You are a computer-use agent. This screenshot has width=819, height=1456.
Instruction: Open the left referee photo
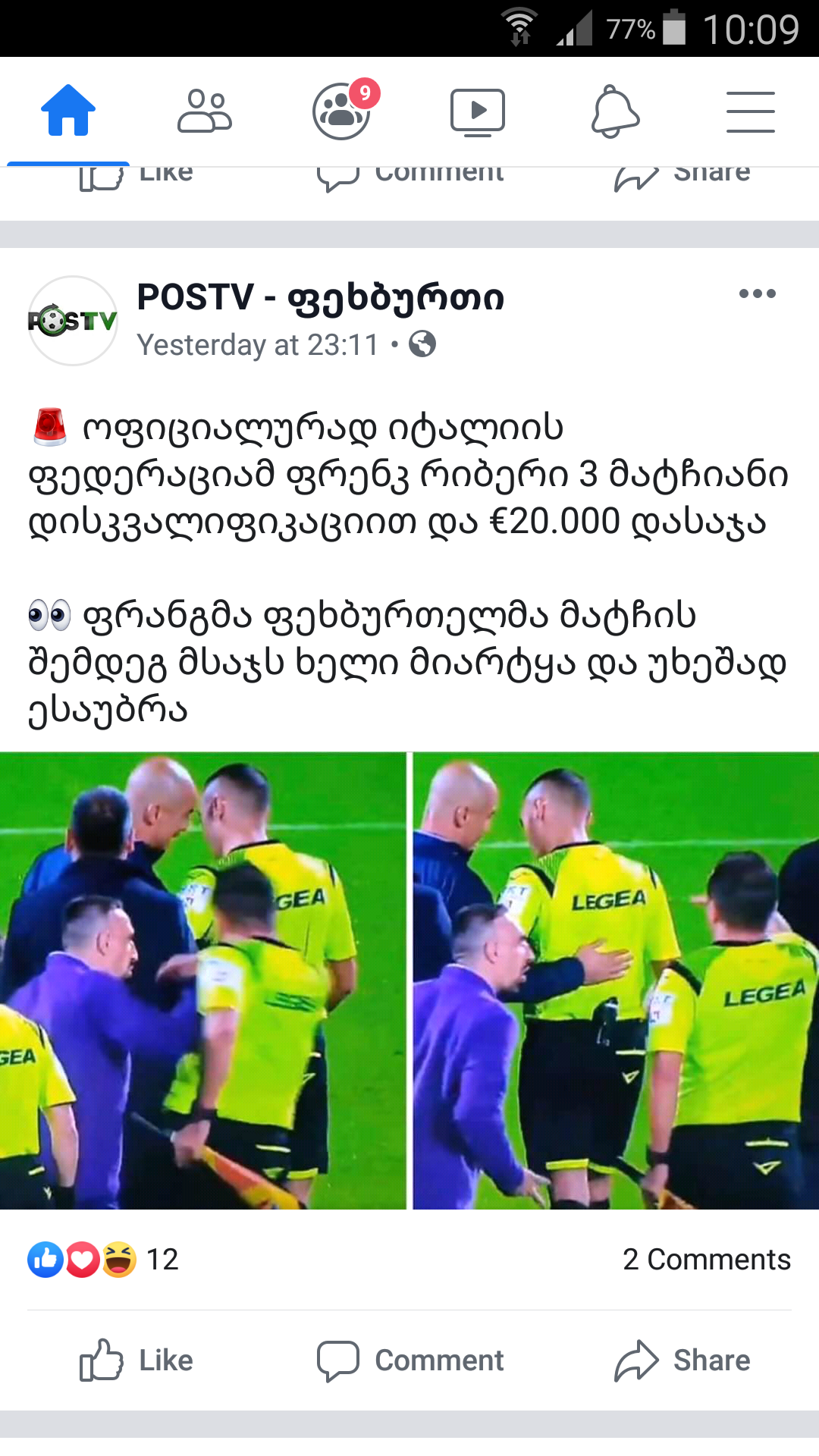[x=203, y=981]
